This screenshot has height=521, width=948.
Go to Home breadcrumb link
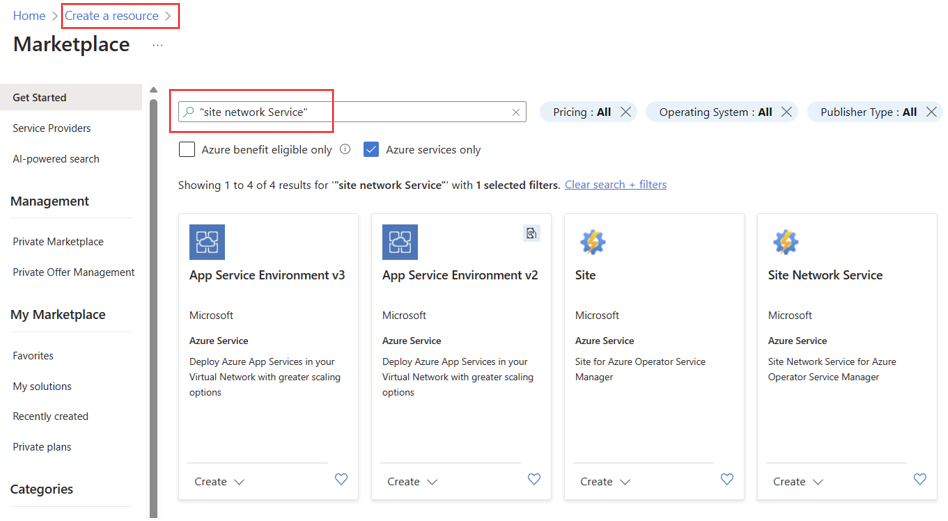[x=29, y=16]
